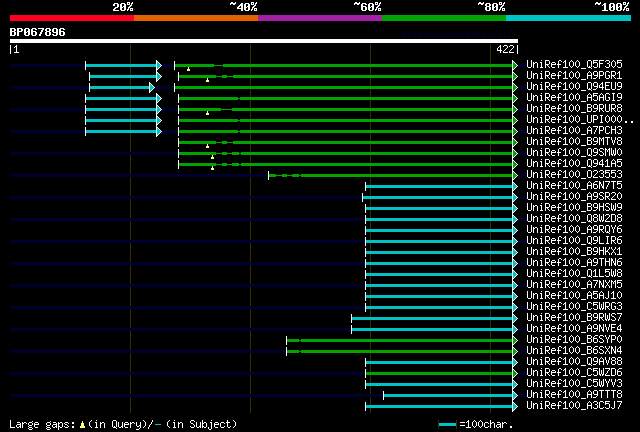The width and height of the screenshot is (640, 432).
Task: Click the yellow gap marker under Q5F305 bar
Action: pyautogui.click(x=188, y=69)
